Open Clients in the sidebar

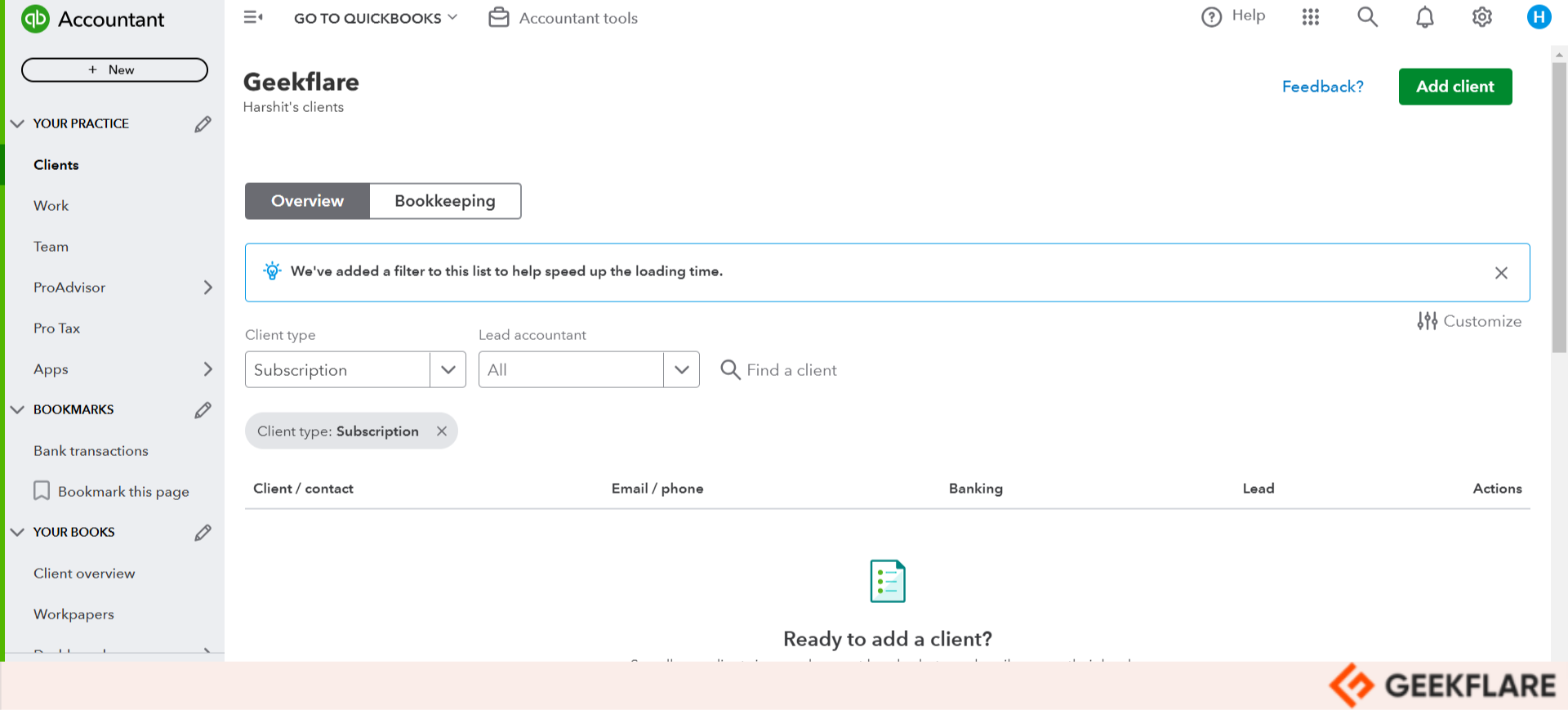(56, 165)
